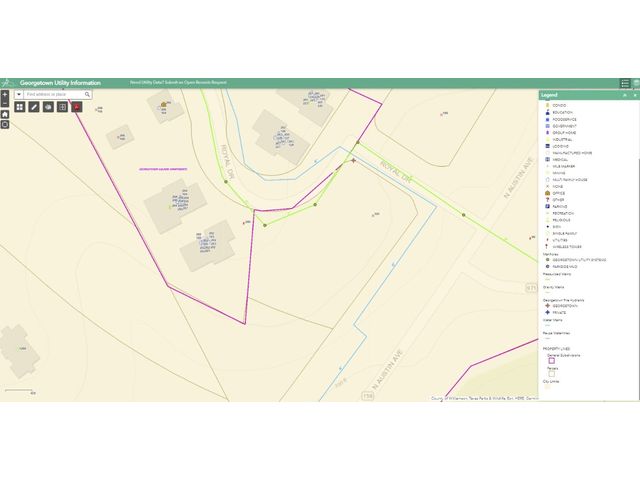Open the basemap gallery grid widget

click(19, 106)
